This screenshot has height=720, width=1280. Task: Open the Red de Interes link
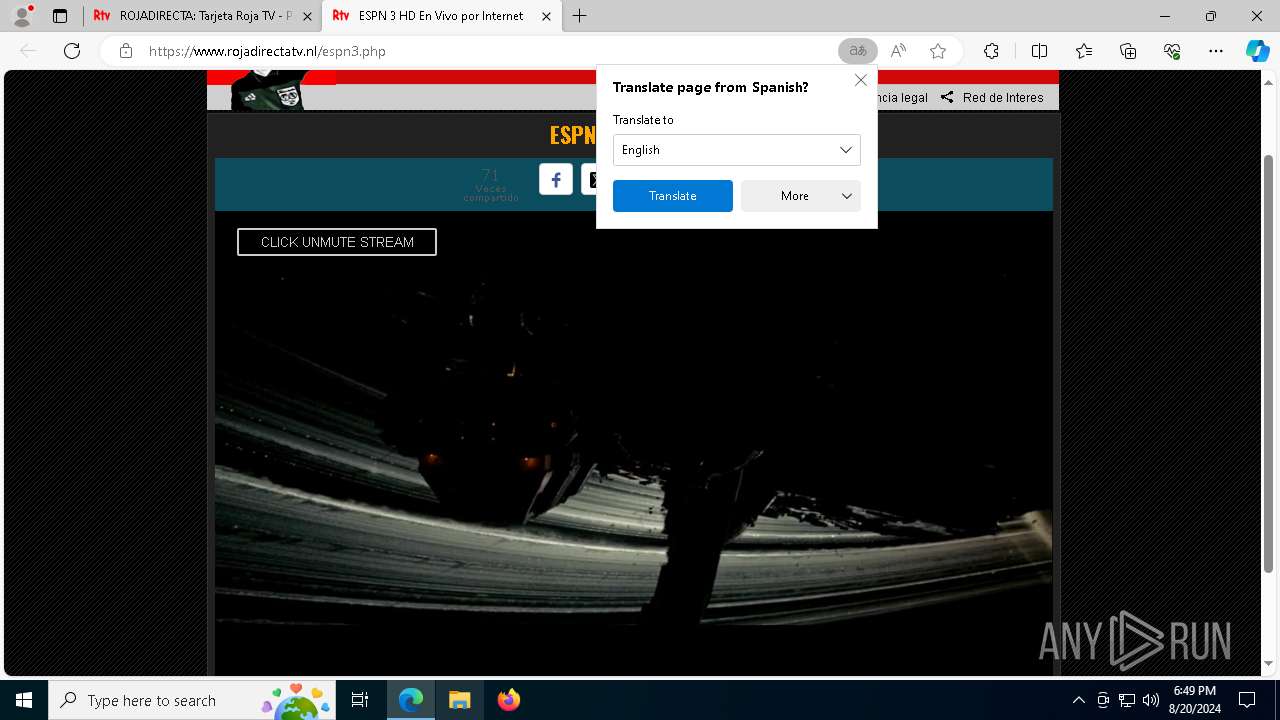1003,97
